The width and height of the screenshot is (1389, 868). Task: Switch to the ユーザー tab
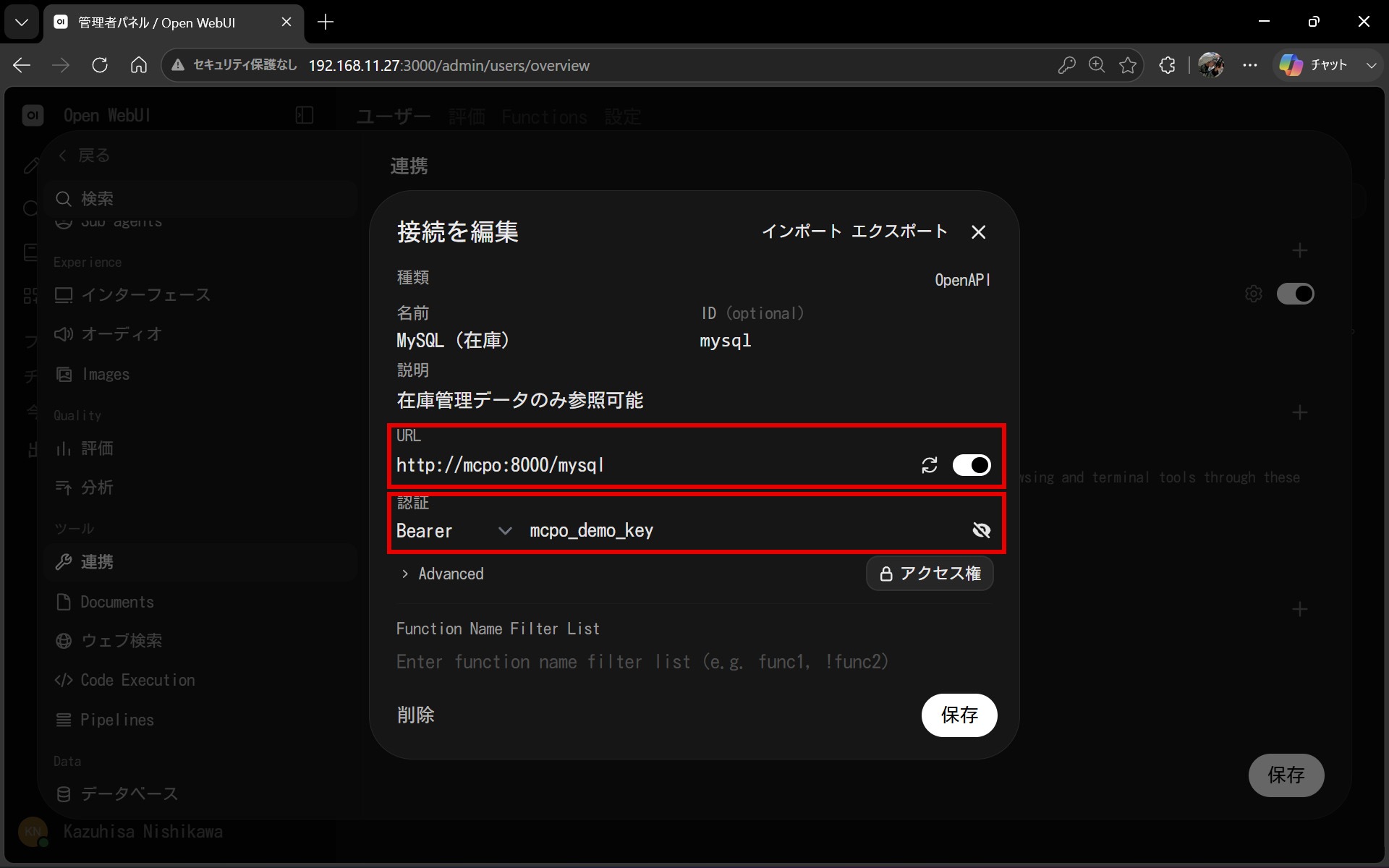click(394, 116)
